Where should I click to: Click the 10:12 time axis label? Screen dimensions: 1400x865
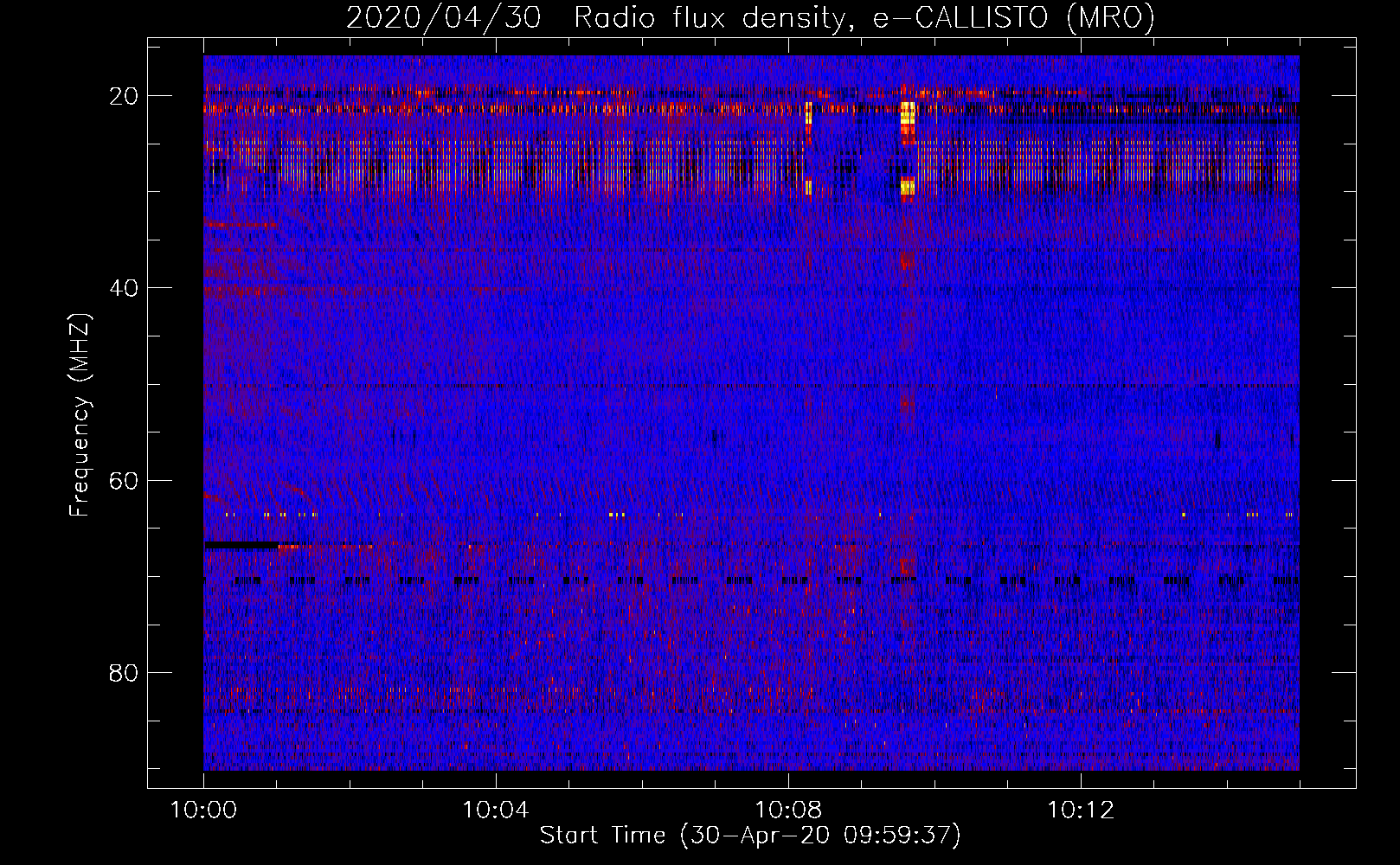click(1080, 811)
